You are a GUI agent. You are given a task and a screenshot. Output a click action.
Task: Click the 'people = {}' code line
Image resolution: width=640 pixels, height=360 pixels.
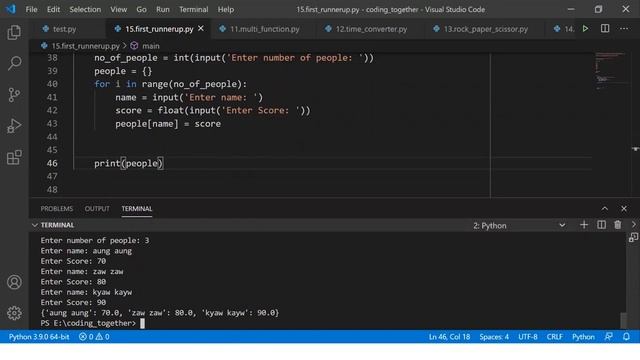[123, 71]
